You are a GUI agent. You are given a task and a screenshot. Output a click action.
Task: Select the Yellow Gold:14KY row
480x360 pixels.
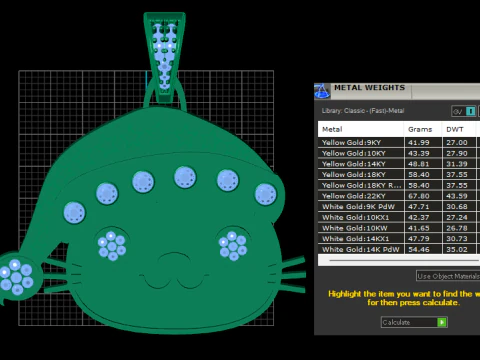(x=399, y=164)
